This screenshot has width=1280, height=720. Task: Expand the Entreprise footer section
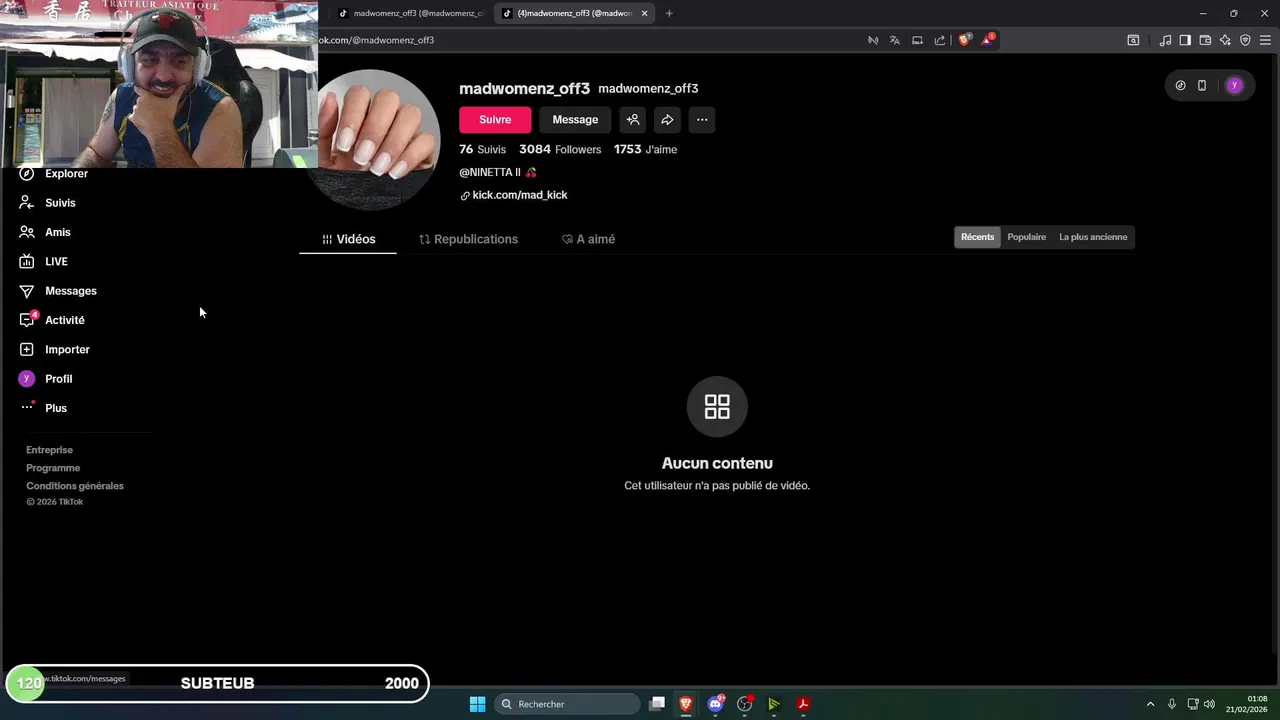49,450
